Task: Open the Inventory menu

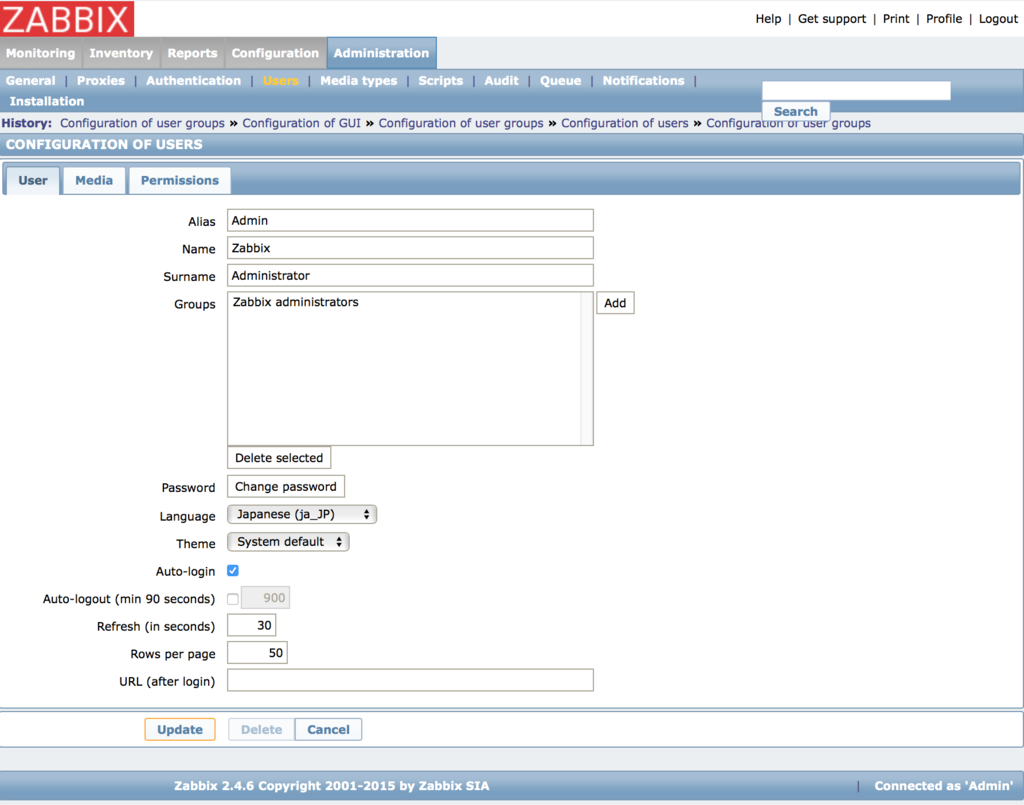Action: pyautogui.click(x=121, y=54)
